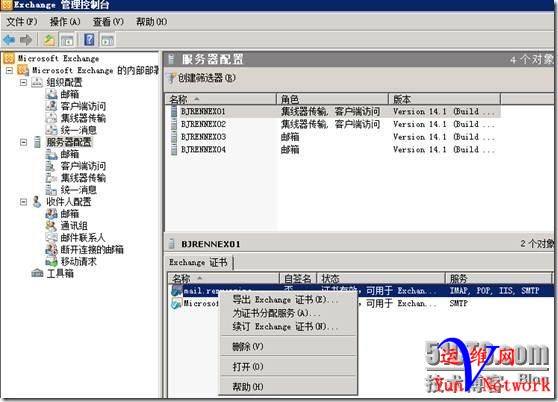The width and height of the screenshot is (558, 402).
Task: Open the 操作(A) menu
Action: pos(65,22)
